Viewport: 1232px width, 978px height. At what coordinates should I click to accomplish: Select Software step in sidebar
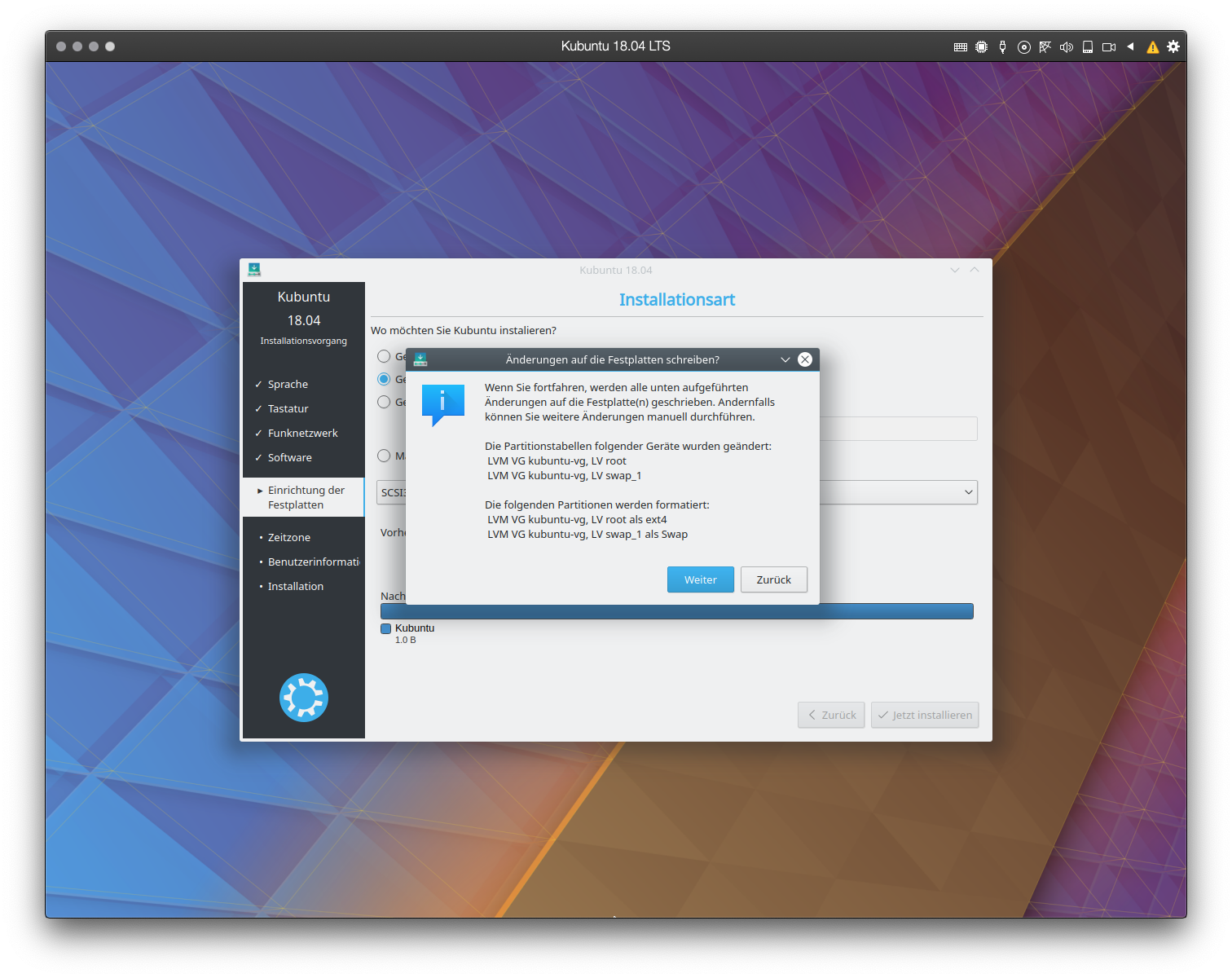(x=289, y=457)
